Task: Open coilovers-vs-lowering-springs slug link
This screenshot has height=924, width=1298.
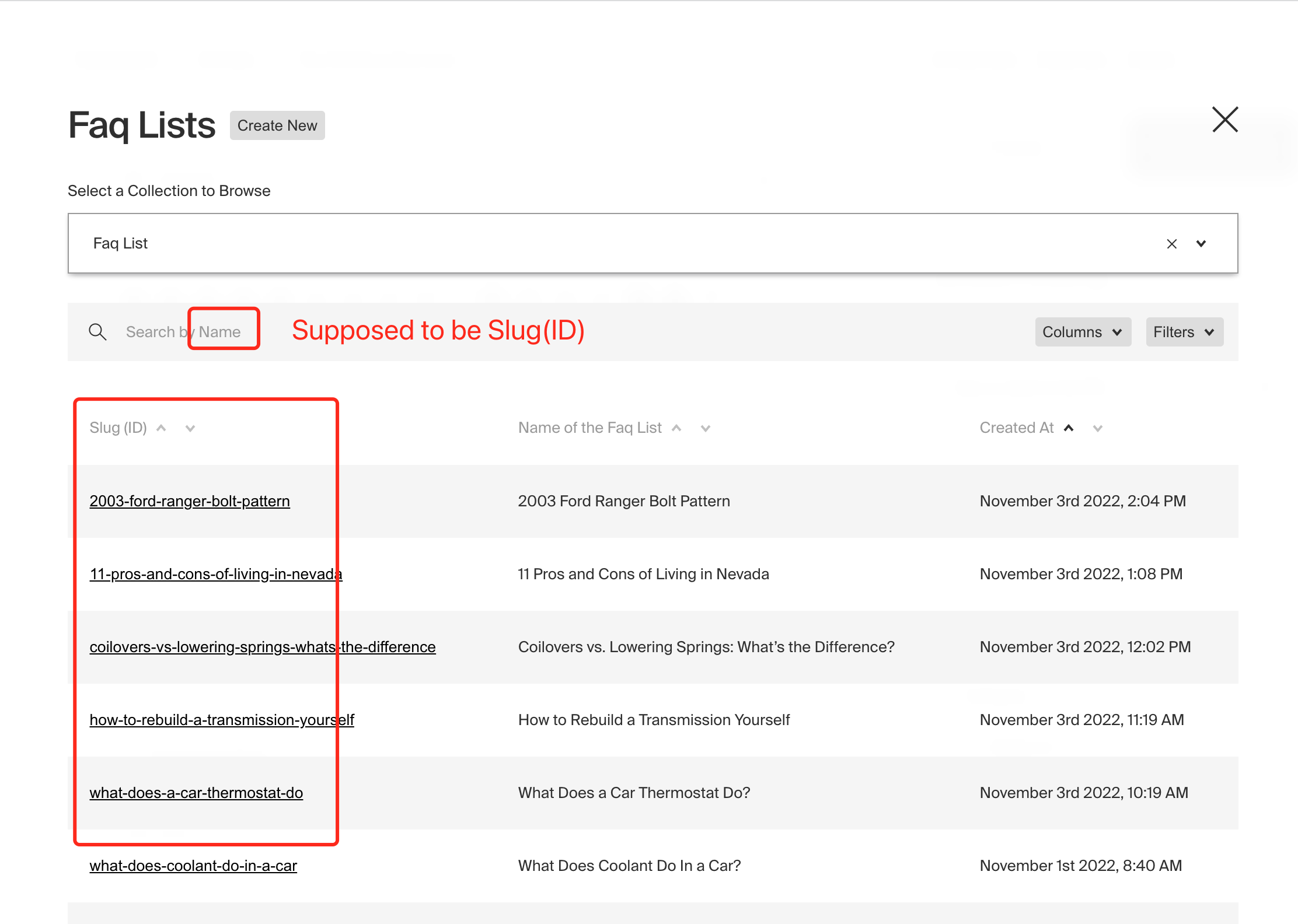Action: (262, 647)
